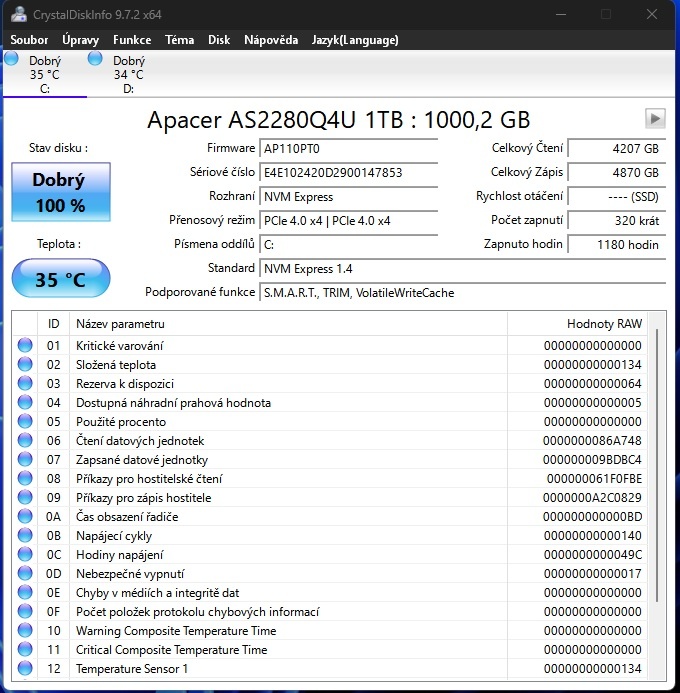Click the Zapnuto hodin value 1180 hodin

pos(616,244)
